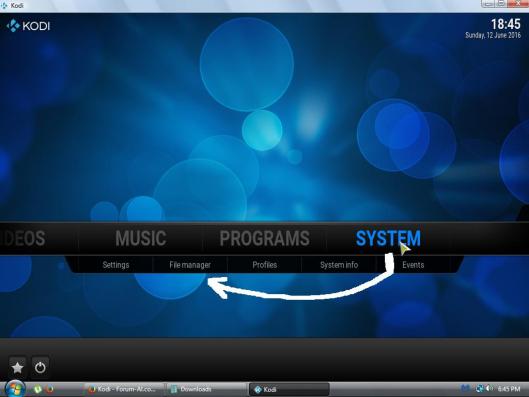Image resolution: width=529 pixels, height=397 pixels.
Task: Go to the partially visible VIDEOS item
Action: pos(23,238)
